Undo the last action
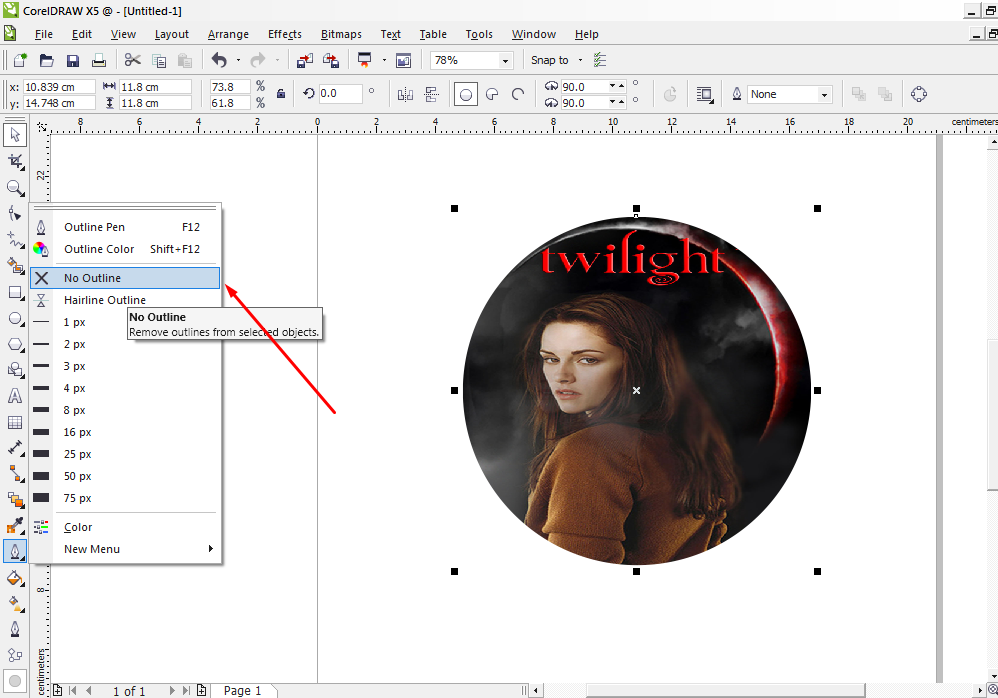998x698 pixels. (x=220, y=60)
